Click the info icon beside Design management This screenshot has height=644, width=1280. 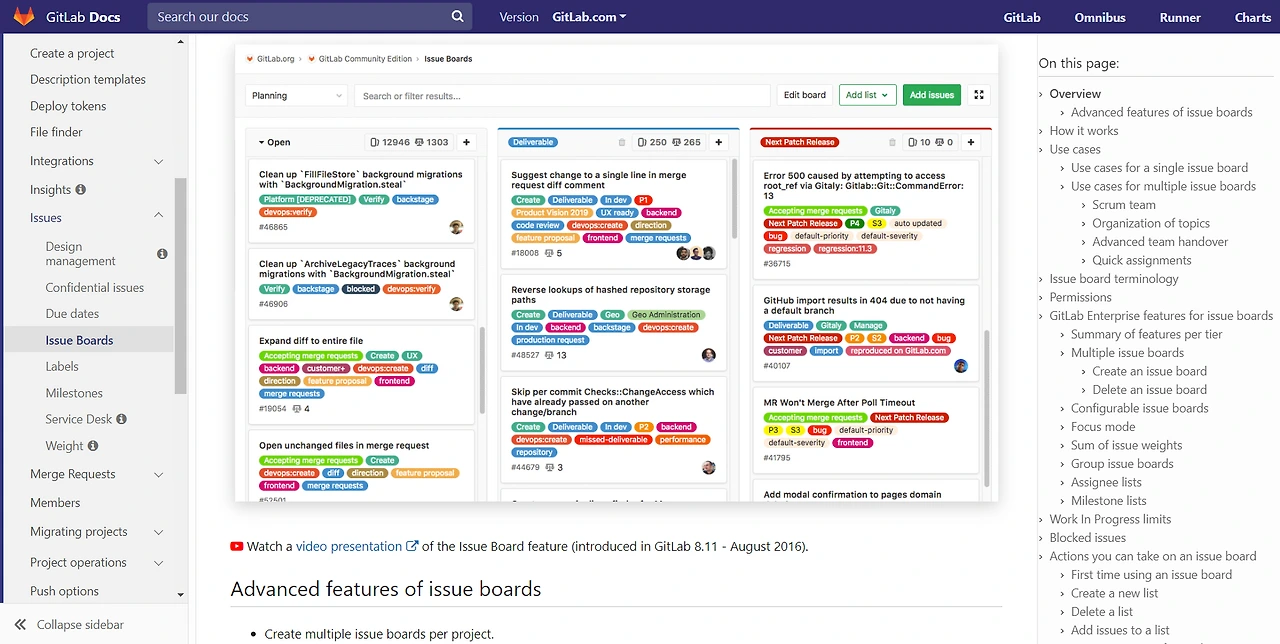tap(161, 254)
